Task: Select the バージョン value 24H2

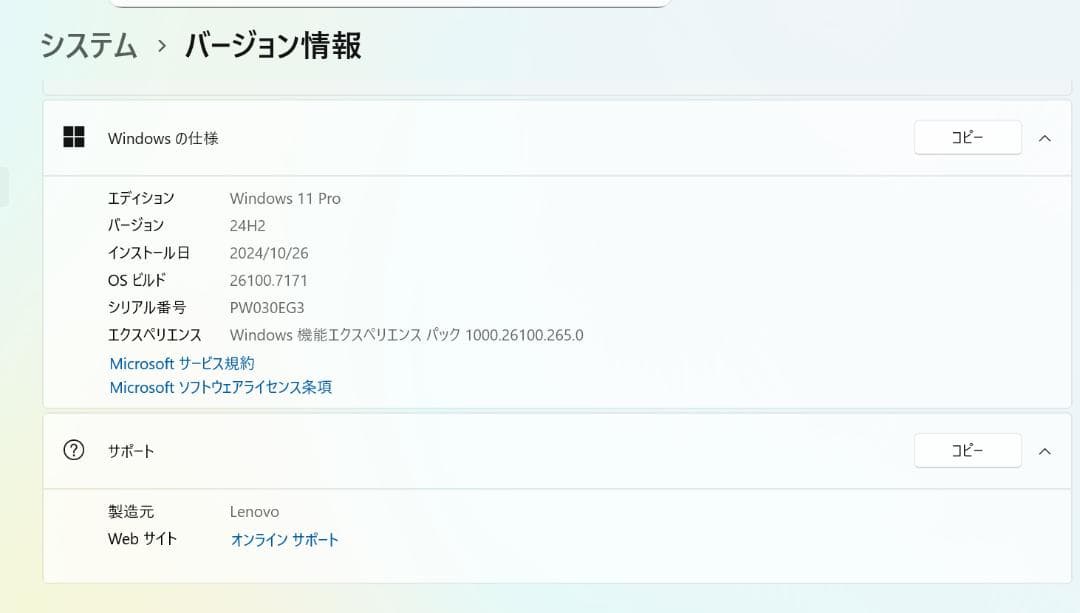Action: (249, 225)
